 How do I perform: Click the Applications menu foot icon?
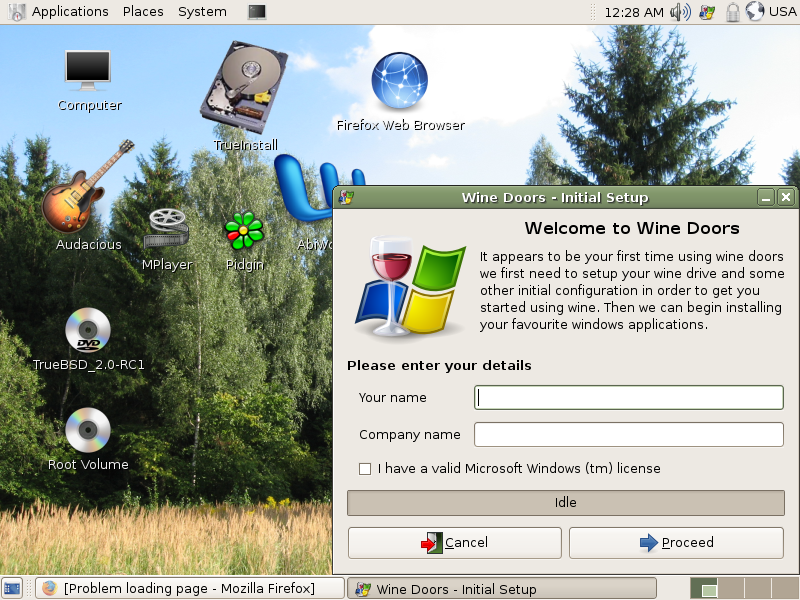[x=16, y=12]
